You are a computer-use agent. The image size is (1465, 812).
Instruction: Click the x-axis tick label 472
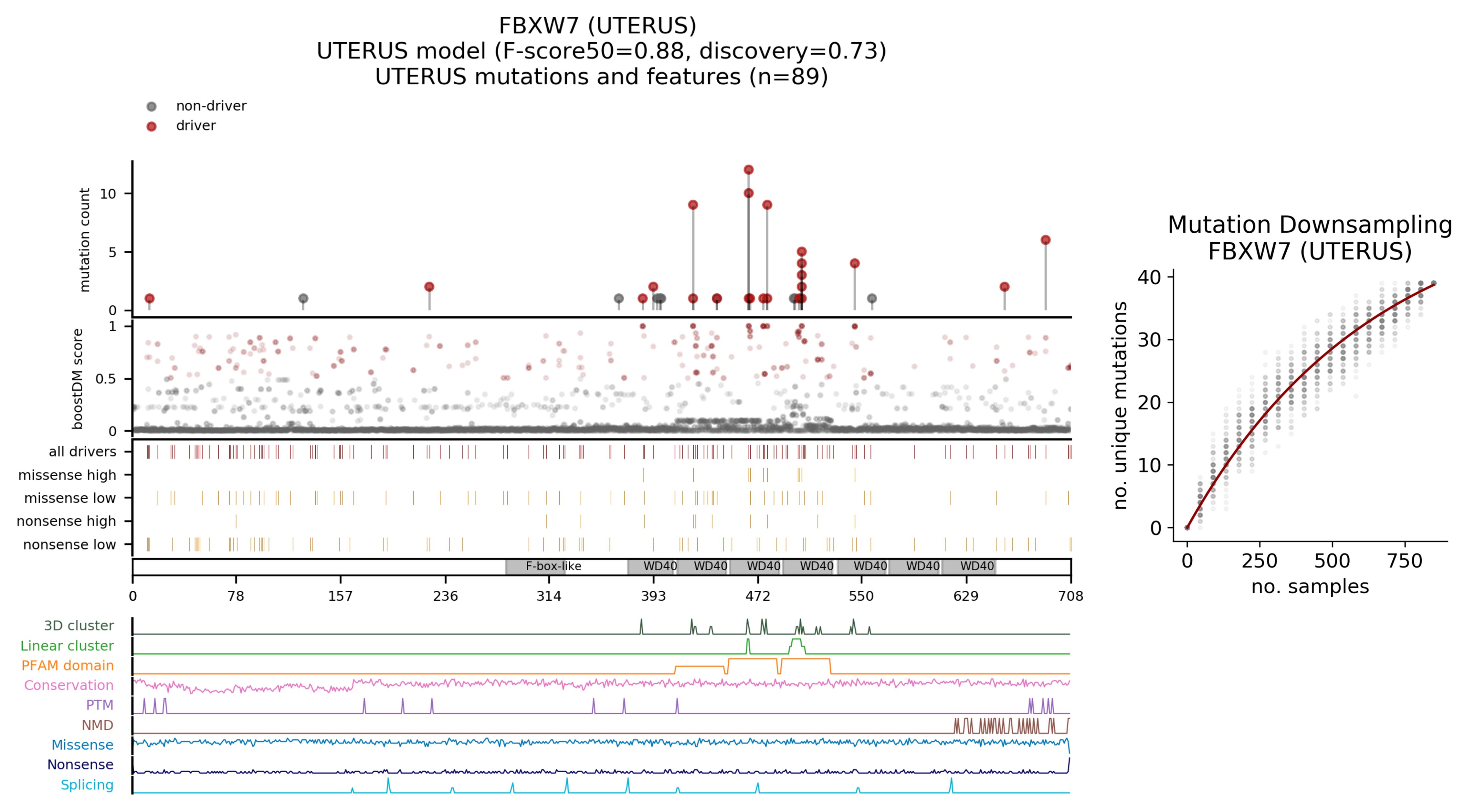[x=757, y=596]
